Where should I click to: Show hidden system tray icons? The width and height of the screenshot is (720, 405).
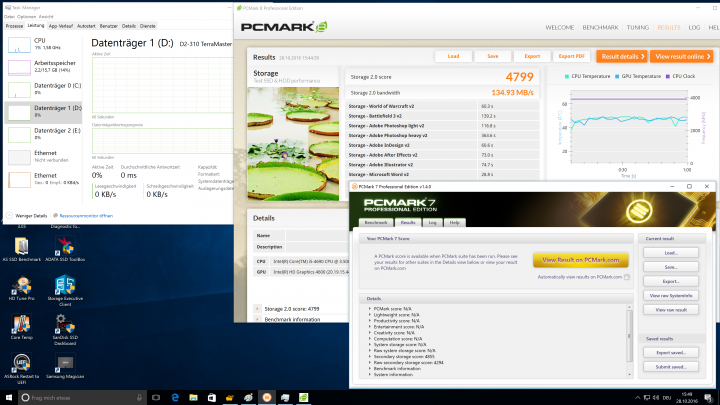coord(637,398)
